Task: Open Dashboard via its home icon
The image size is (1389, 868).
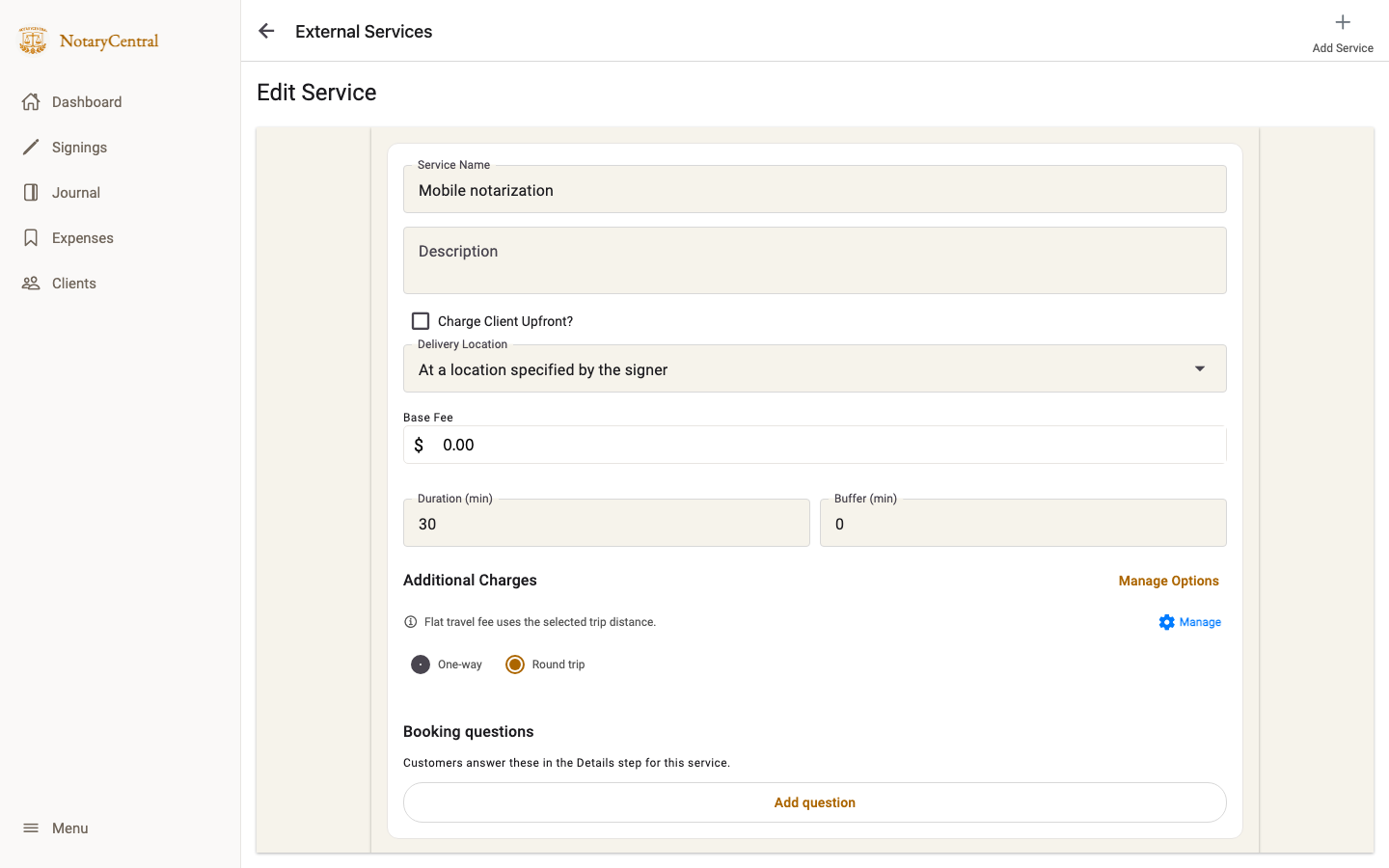Action: pyautogui.click(x=31, y=102)
